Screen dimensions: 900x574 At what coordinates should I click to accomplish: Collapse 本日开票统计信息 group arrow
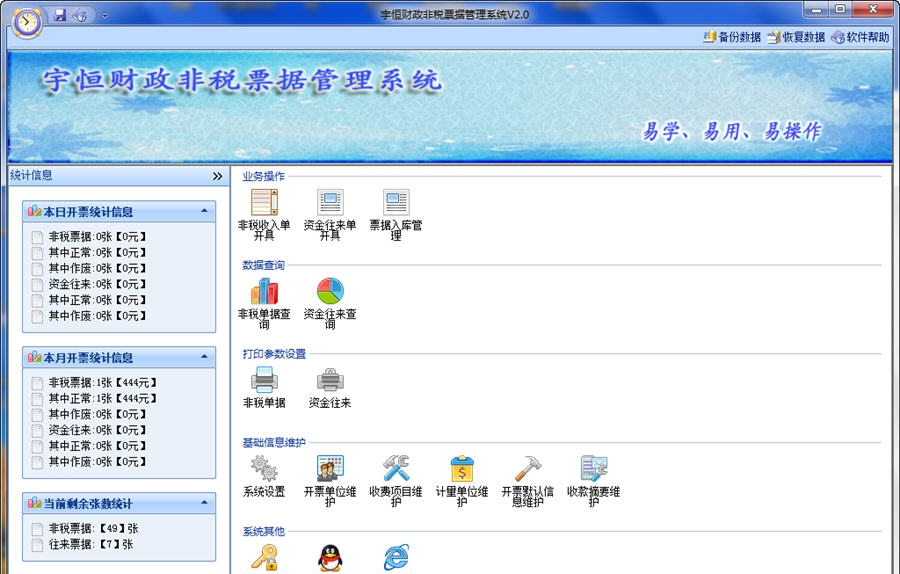click(204, 211)
